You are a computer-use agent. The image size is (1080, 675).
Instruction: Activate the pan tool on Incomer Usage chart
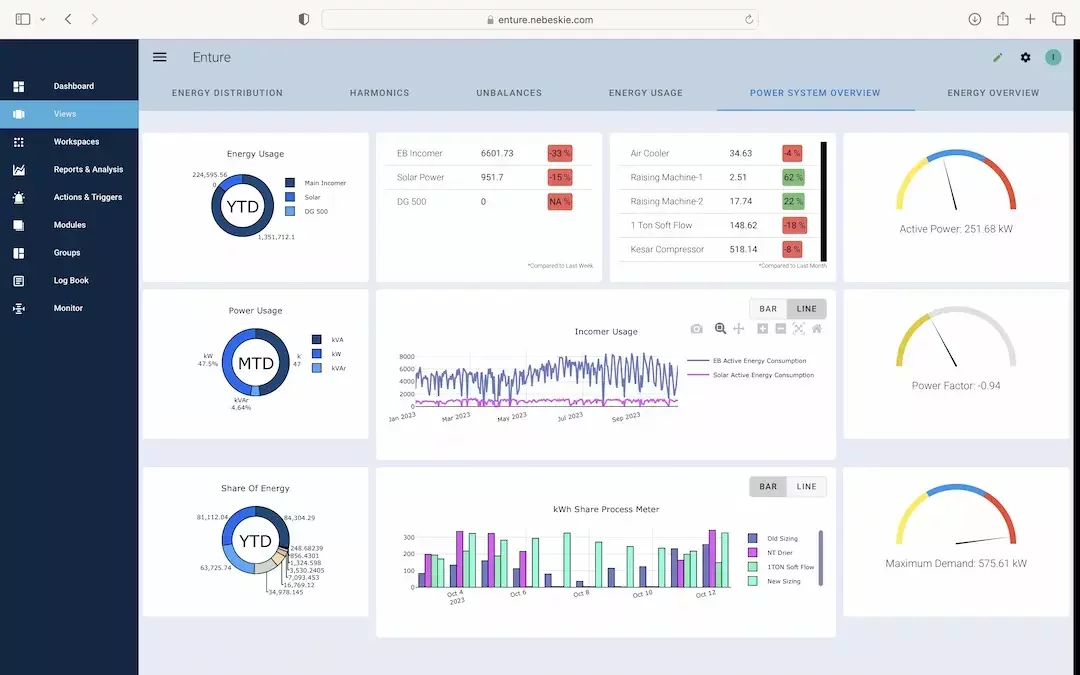(x=739, y=329)
